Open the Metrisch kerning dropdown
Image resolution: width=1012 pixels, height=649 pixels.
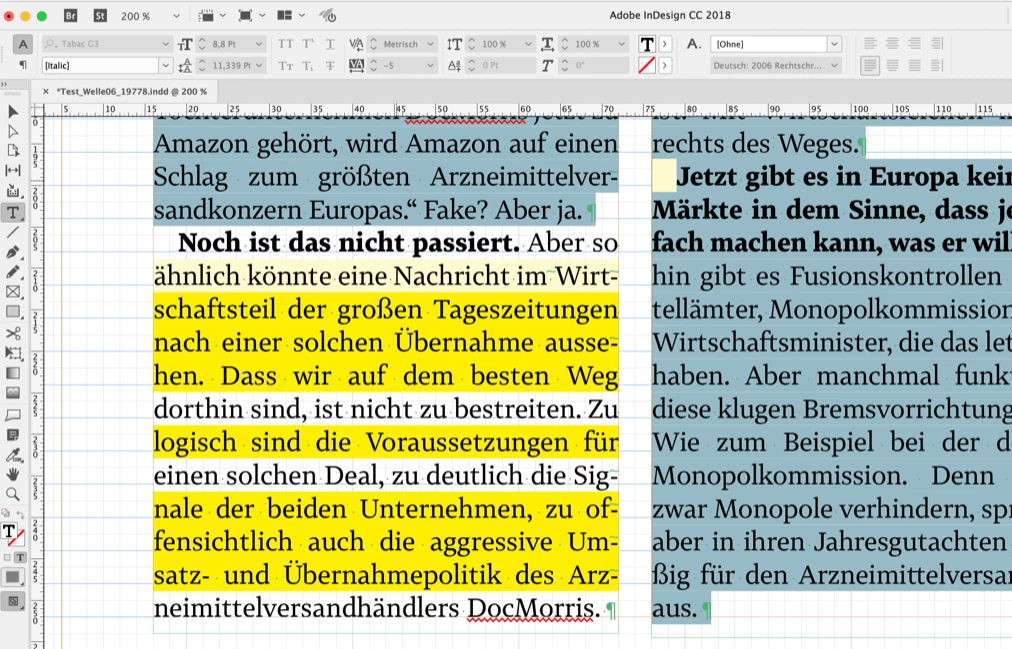tap(430, 44)
